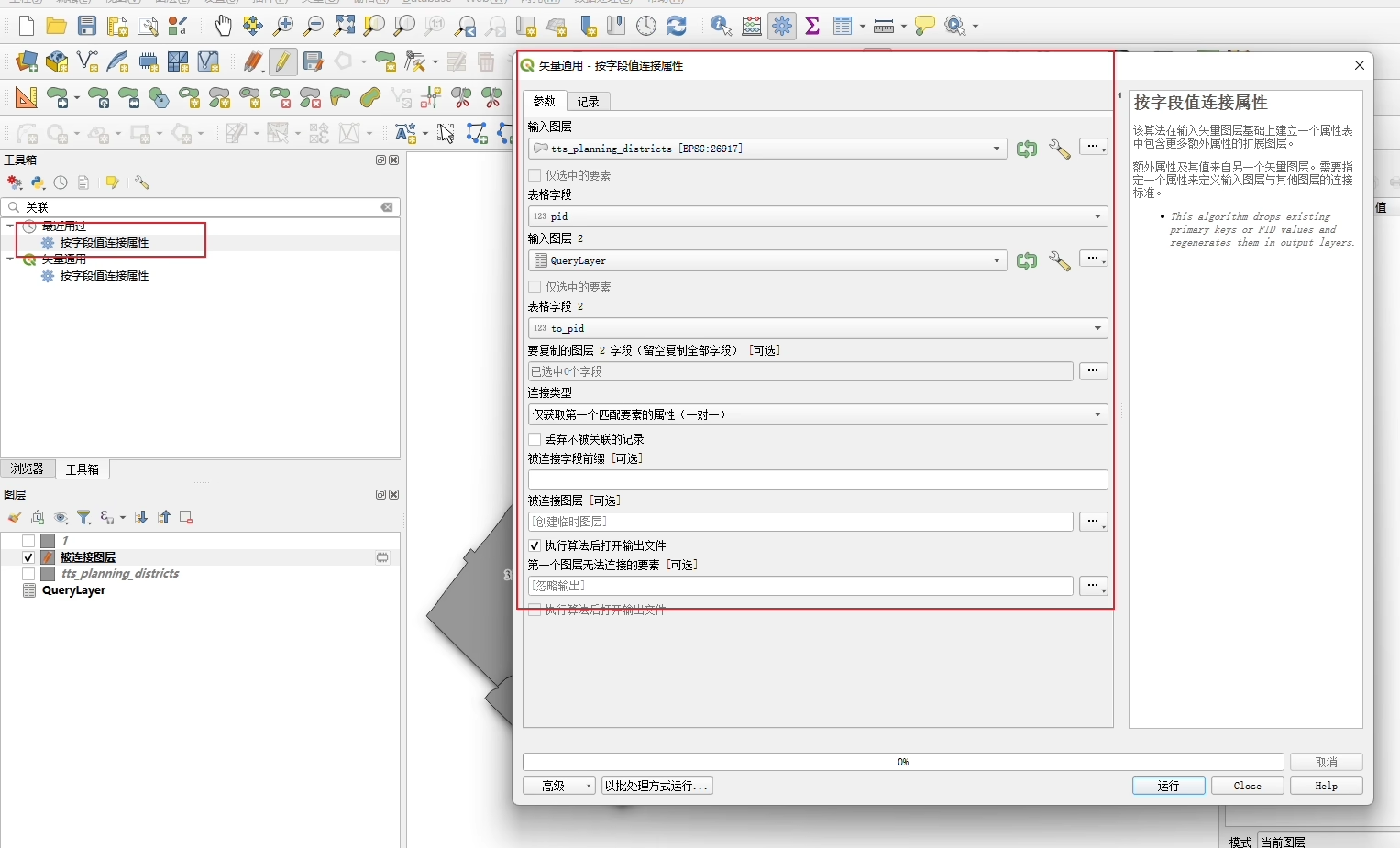Toggle editing with the pencil icon
This screenshot has height=848, width=1400.
pyautogui.click(x=282, y=62)
